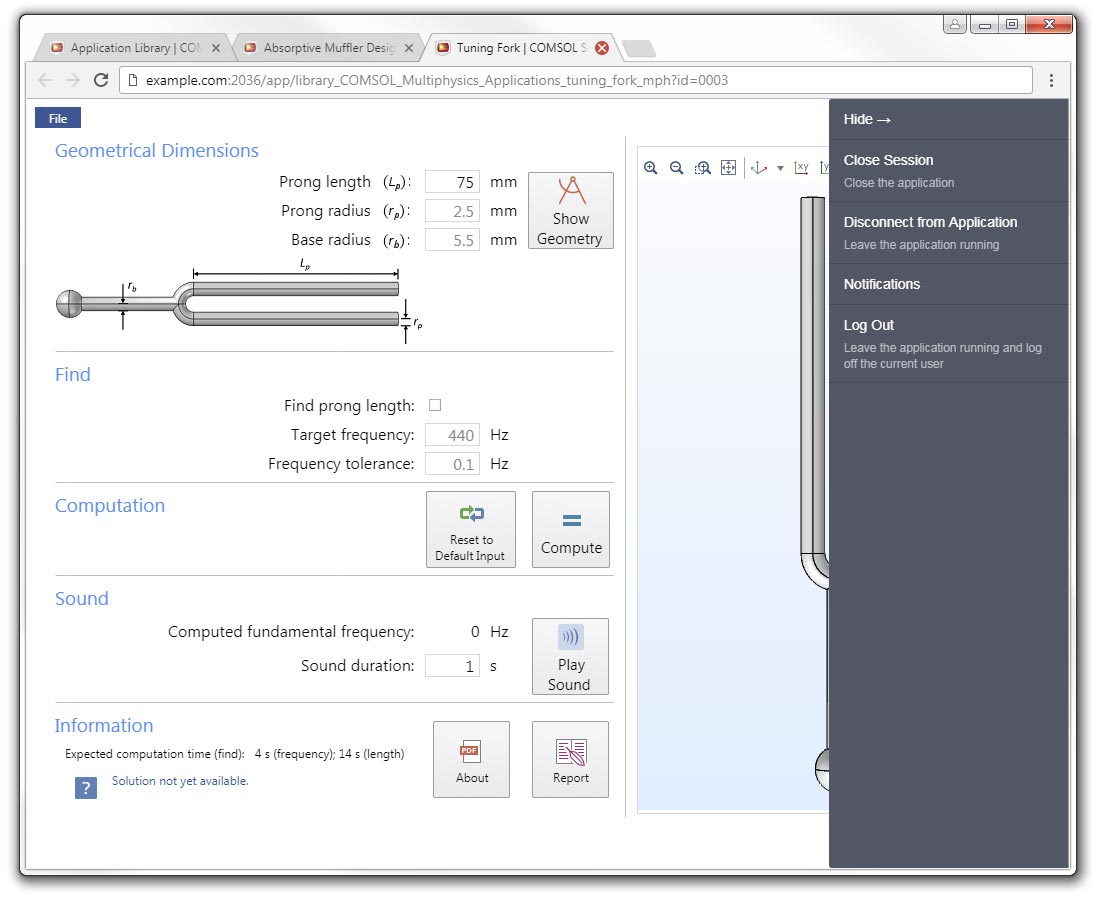Click the blue question mark help icon
Viewport: 1097px width, 897px height.
(x=86, y=788)
